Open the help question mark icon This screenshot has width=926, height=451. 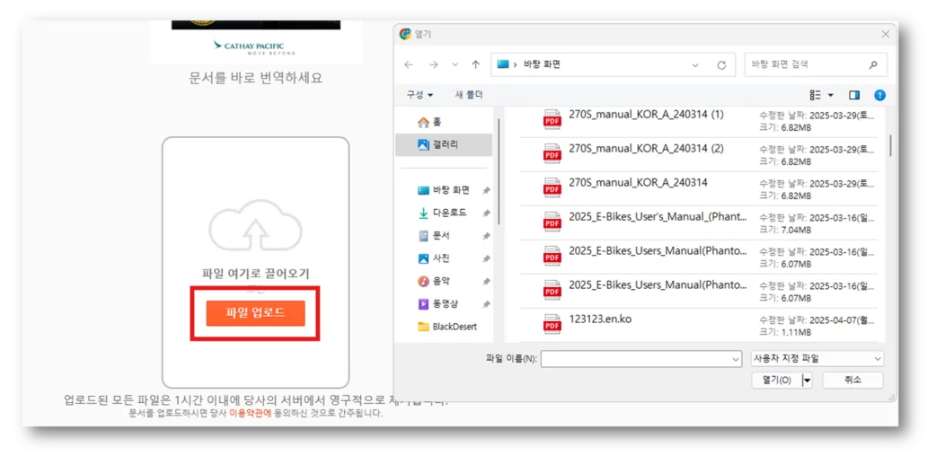pyautogui.click(x=880, y=95)
